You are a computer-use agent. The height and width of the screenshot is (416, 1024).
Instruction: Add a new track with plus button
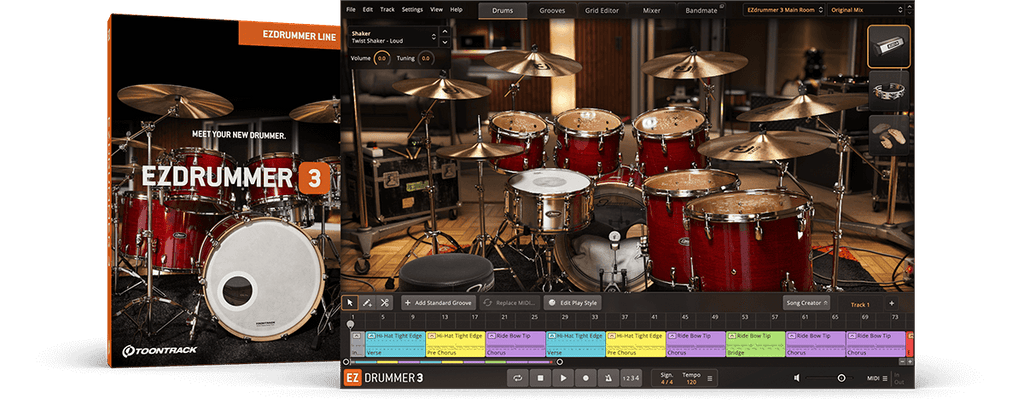pyautogui.click(x=891, y=303)
